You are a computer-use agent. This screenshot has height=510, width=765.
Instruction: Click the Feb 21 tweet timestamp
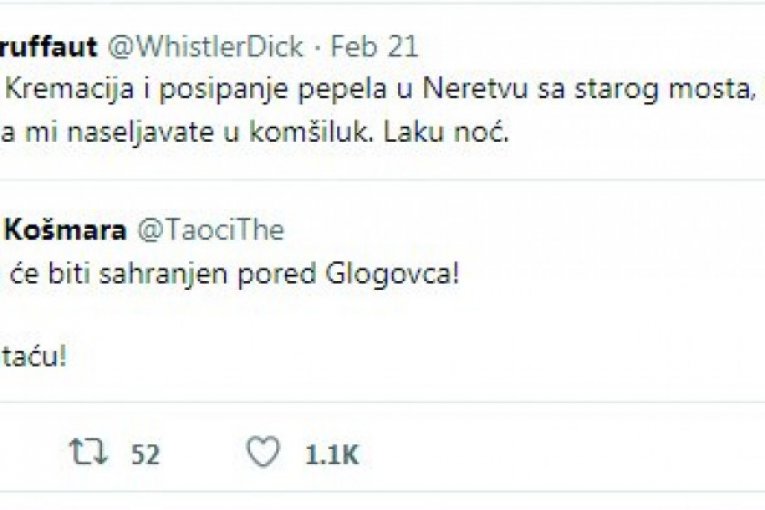click(x=374, y=47)
